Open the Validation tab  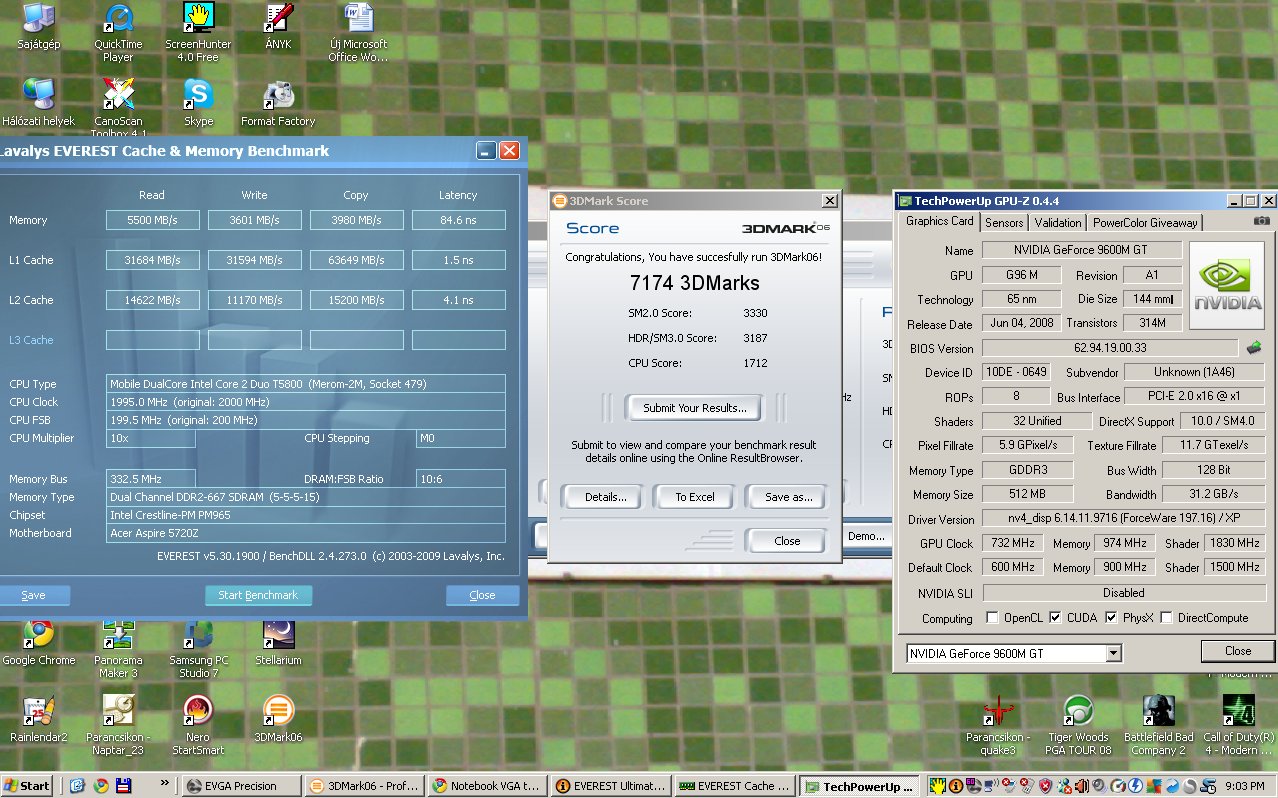coord(1058,223)
